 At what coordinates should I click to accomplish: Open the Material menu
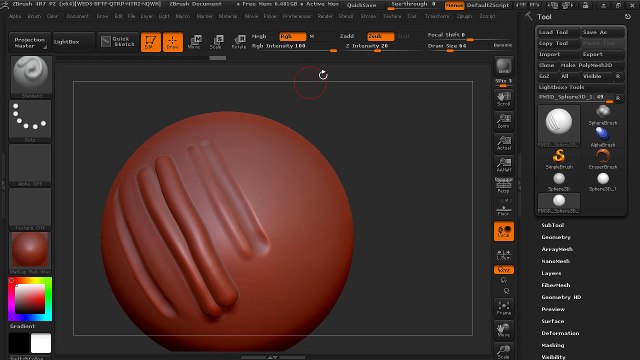point(228,16)
